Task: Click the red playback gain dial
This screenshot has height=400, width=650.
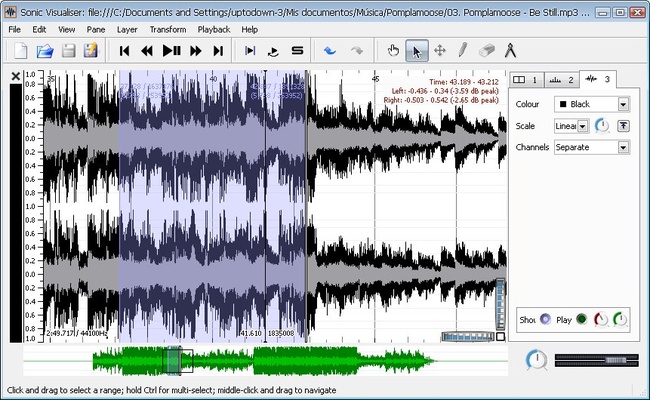Action: (x=601, y=319)
